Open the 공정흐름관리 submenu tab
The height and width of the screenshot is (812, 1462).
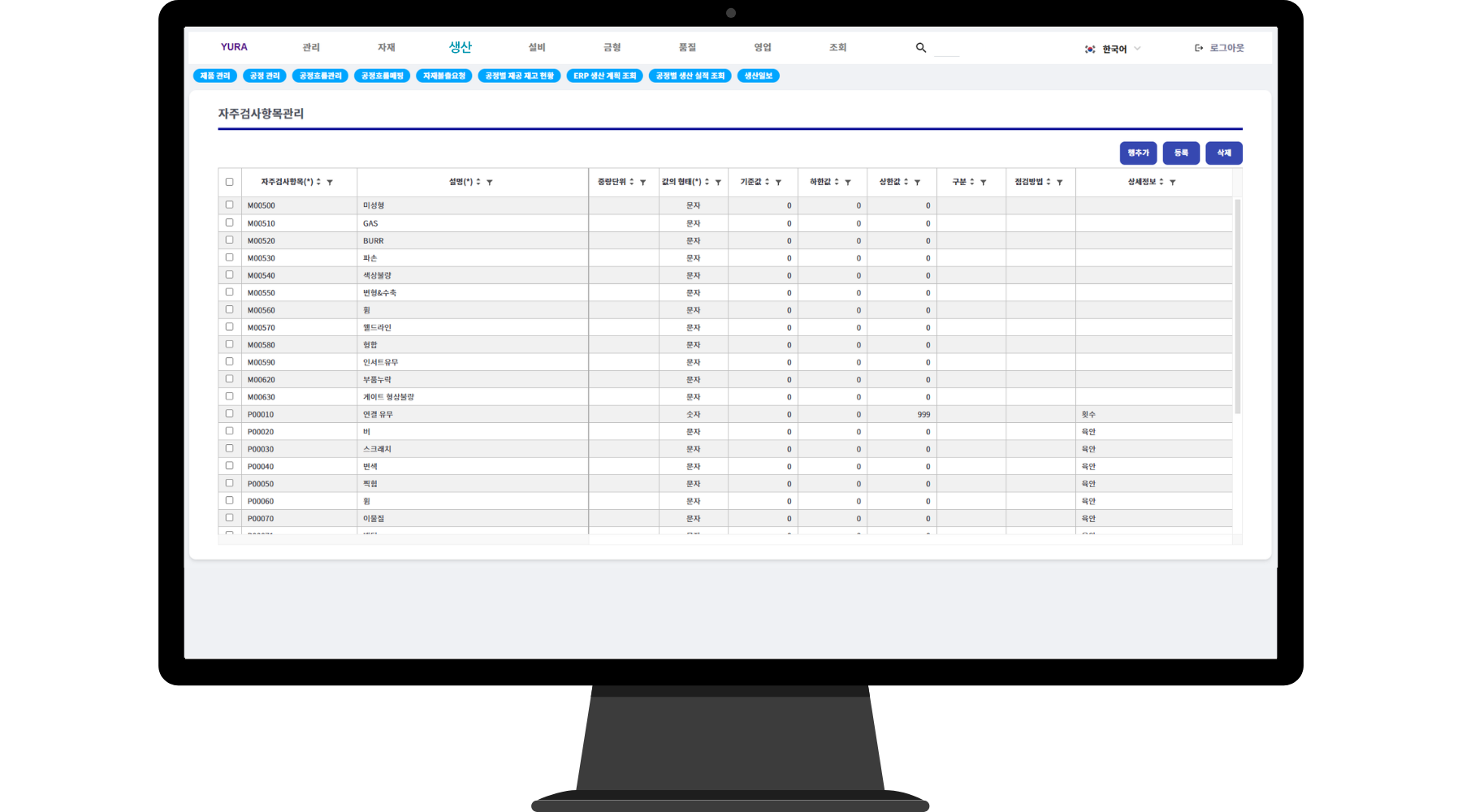(320, 76)
